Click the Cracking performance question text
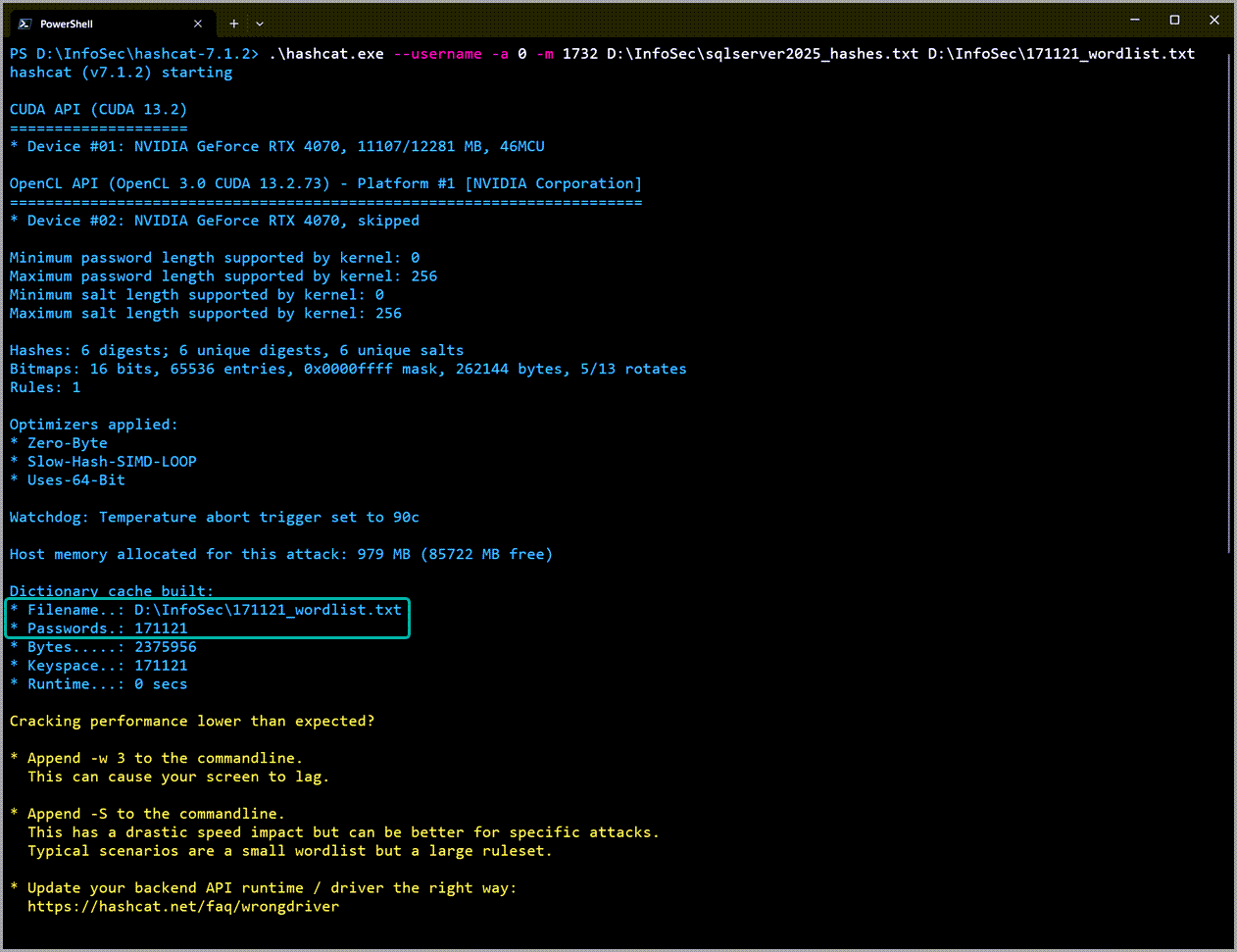The image size is (1237, 952). [191, 721]
